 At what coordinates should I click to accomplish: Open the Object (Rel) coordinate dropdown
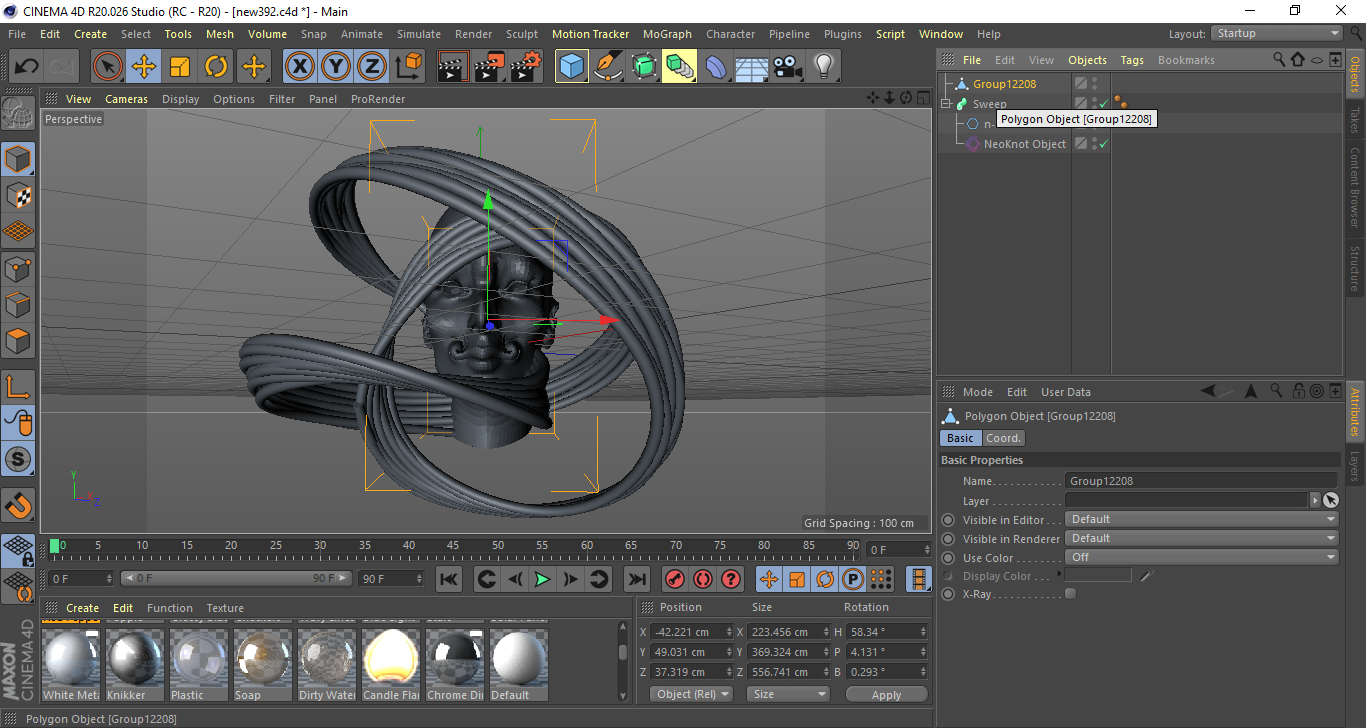[x=691, y=694]
